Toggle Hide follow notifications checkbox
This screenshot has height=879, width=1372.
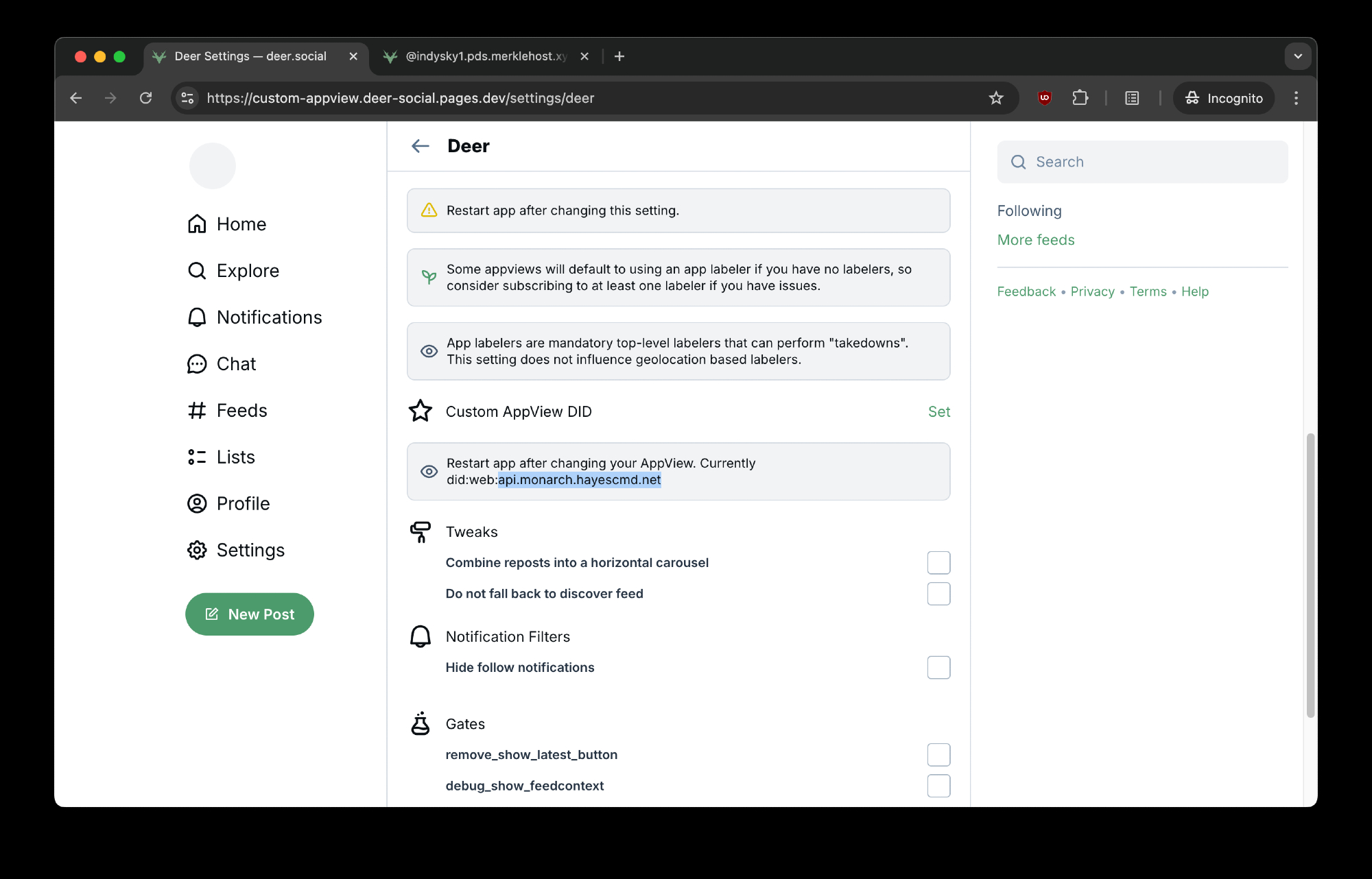[938, 668]
